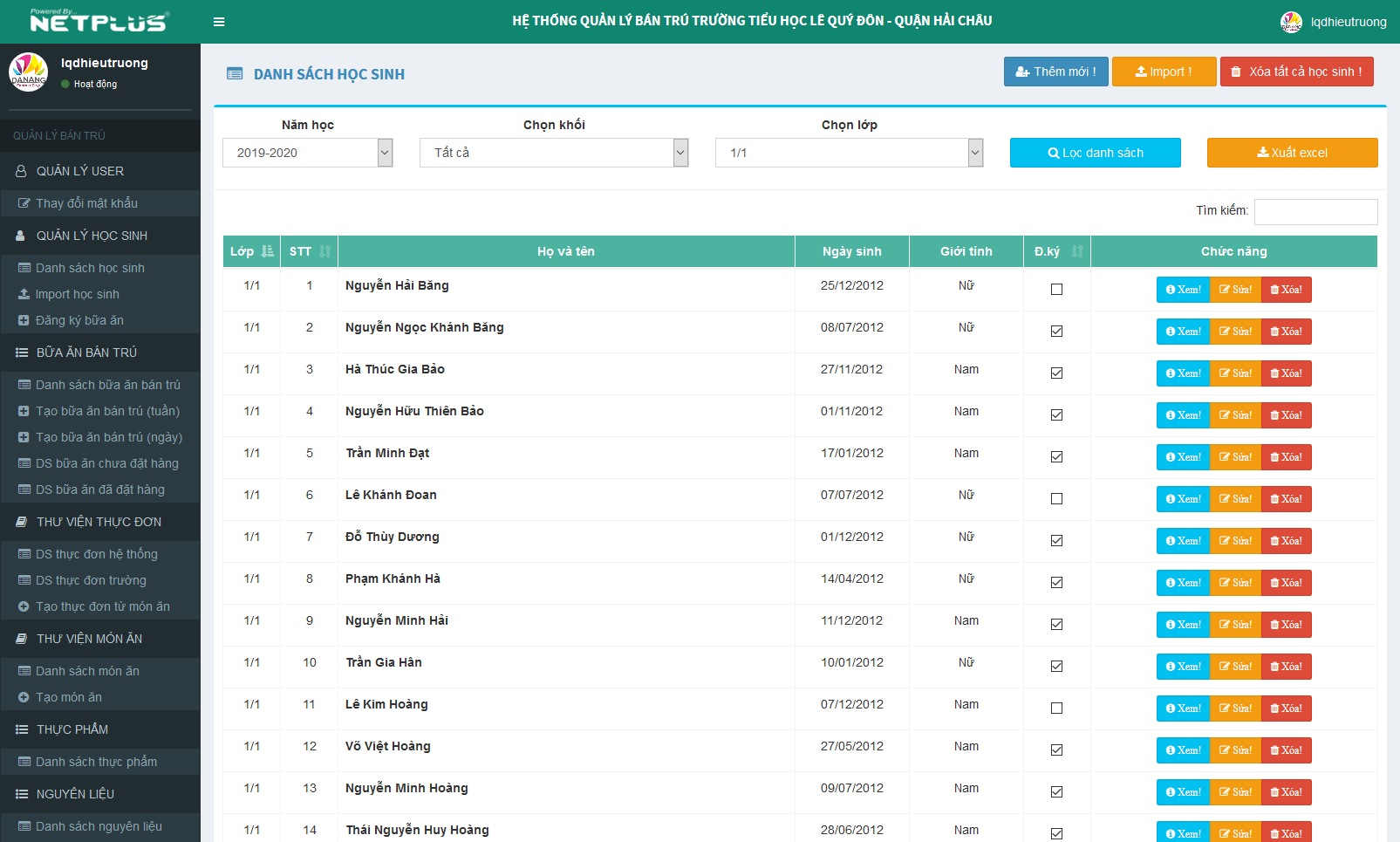The image size is (1400, 842).
Task: View details for Nguyễn Hải Băng (Xem)
Action: [x=1183, y=290]
